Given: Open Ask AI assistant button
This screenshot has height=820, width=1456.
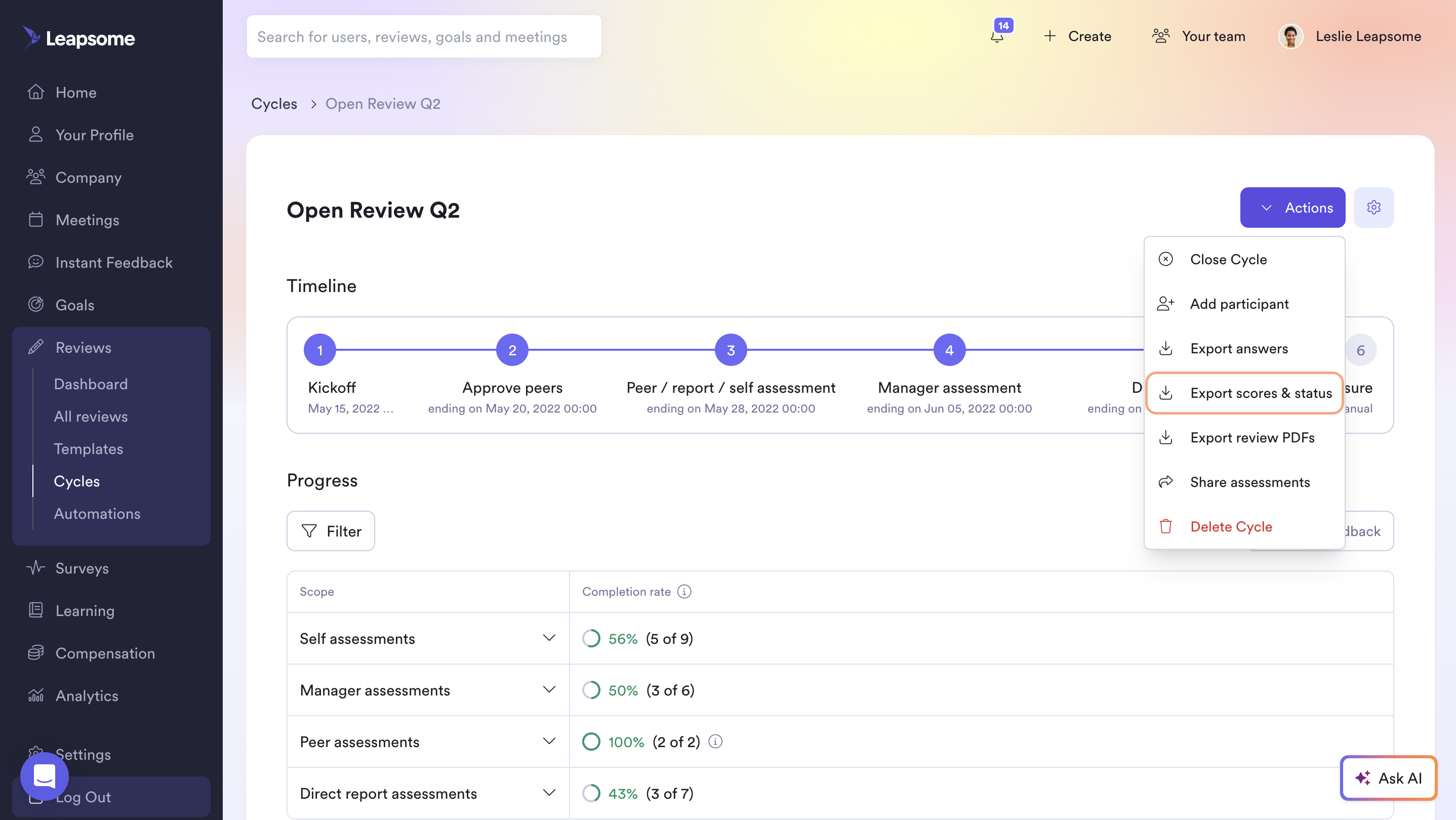Looking at the screenshot, I should pos(1388,777).
